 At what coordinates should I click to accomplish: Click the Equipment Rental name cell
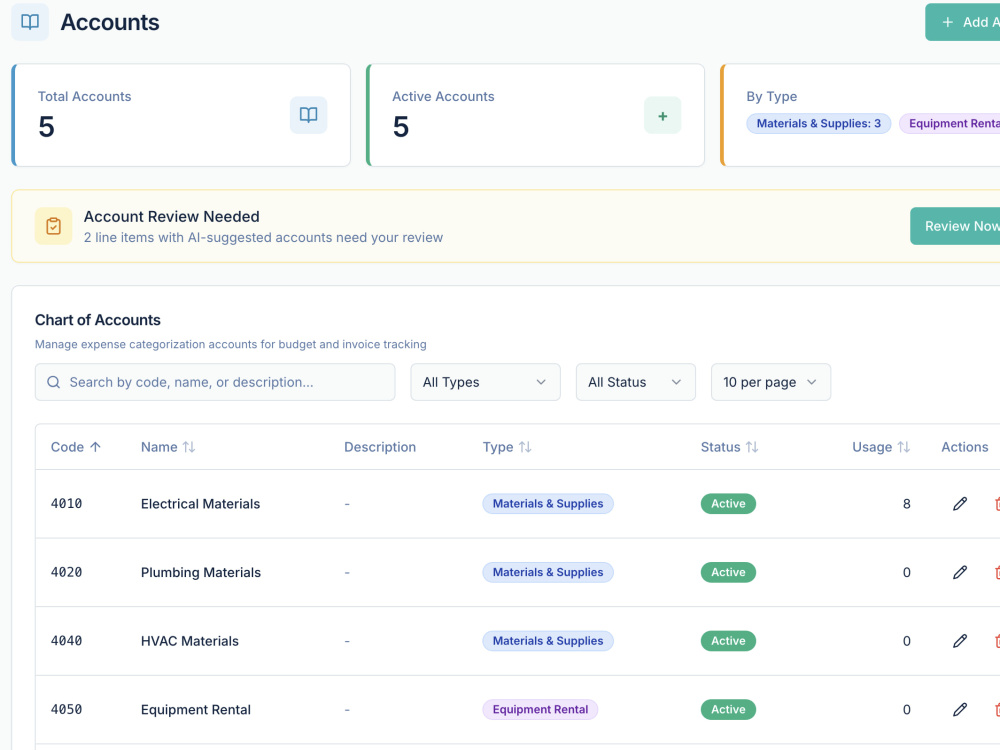(x=196, y=709)
